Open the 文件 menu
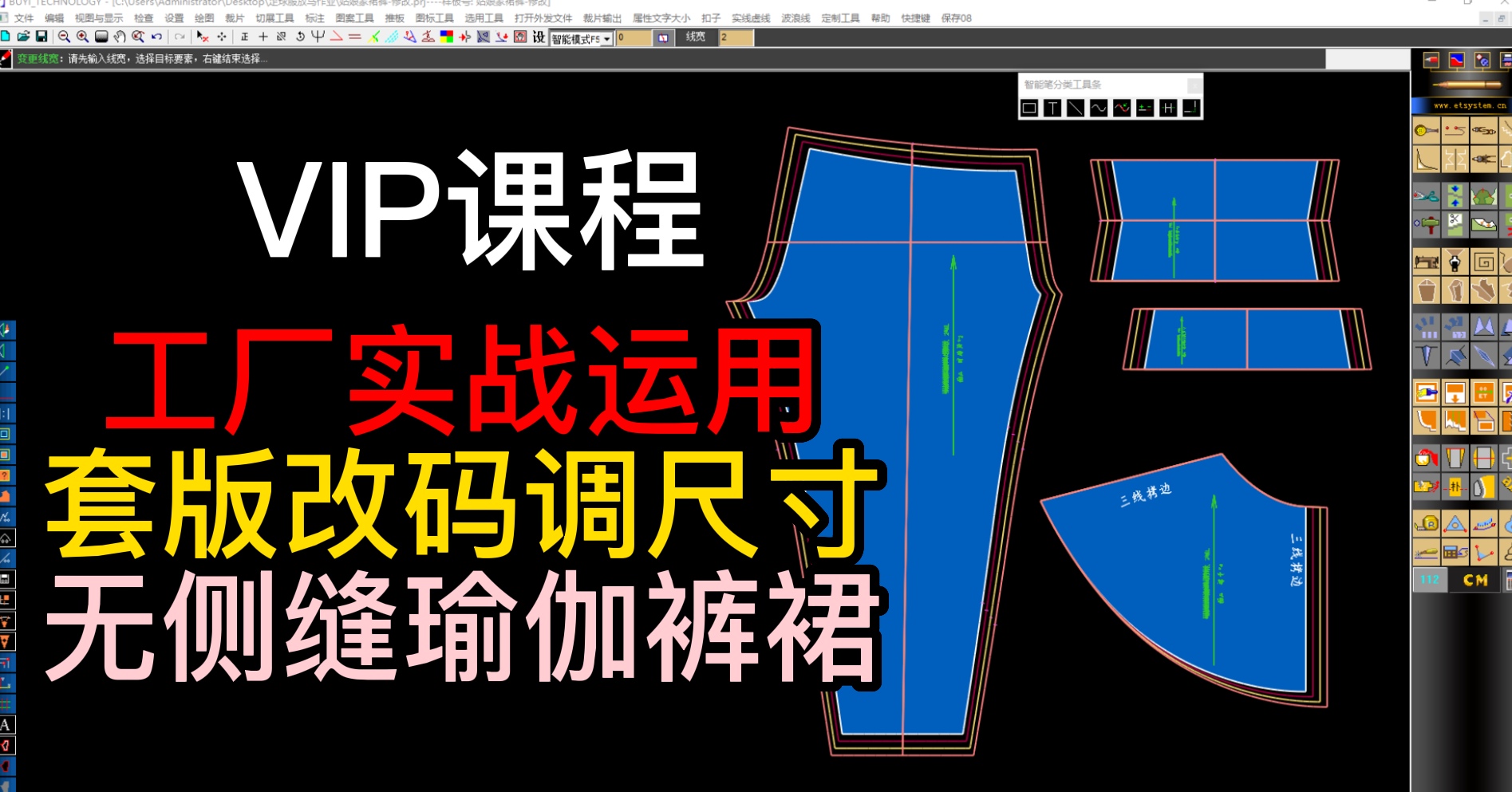1512x792 pixels. (x=24, y=18)
